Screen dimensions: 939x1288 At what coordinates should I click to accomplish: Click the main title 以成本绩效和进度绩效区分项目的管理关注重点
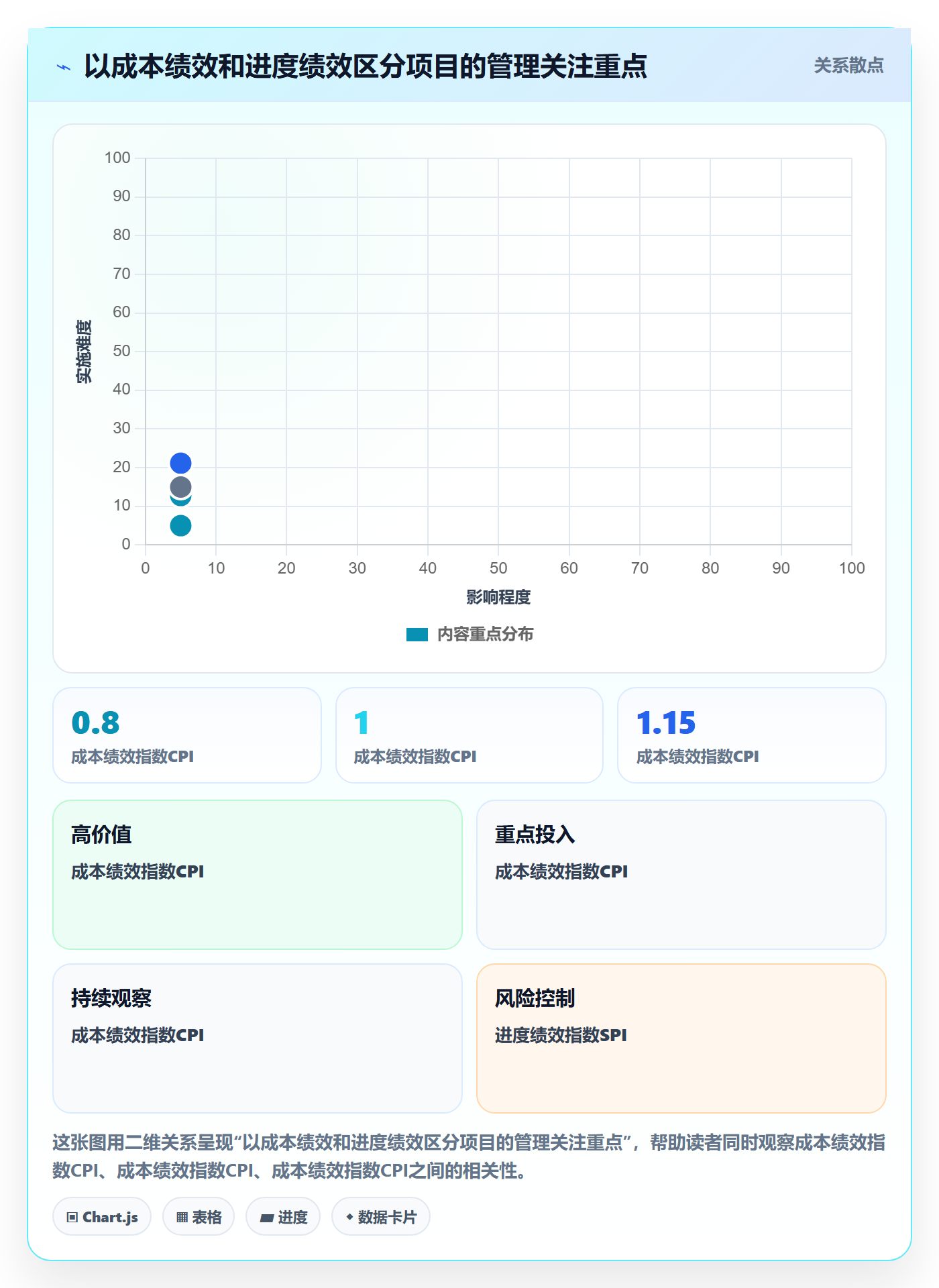366,66
